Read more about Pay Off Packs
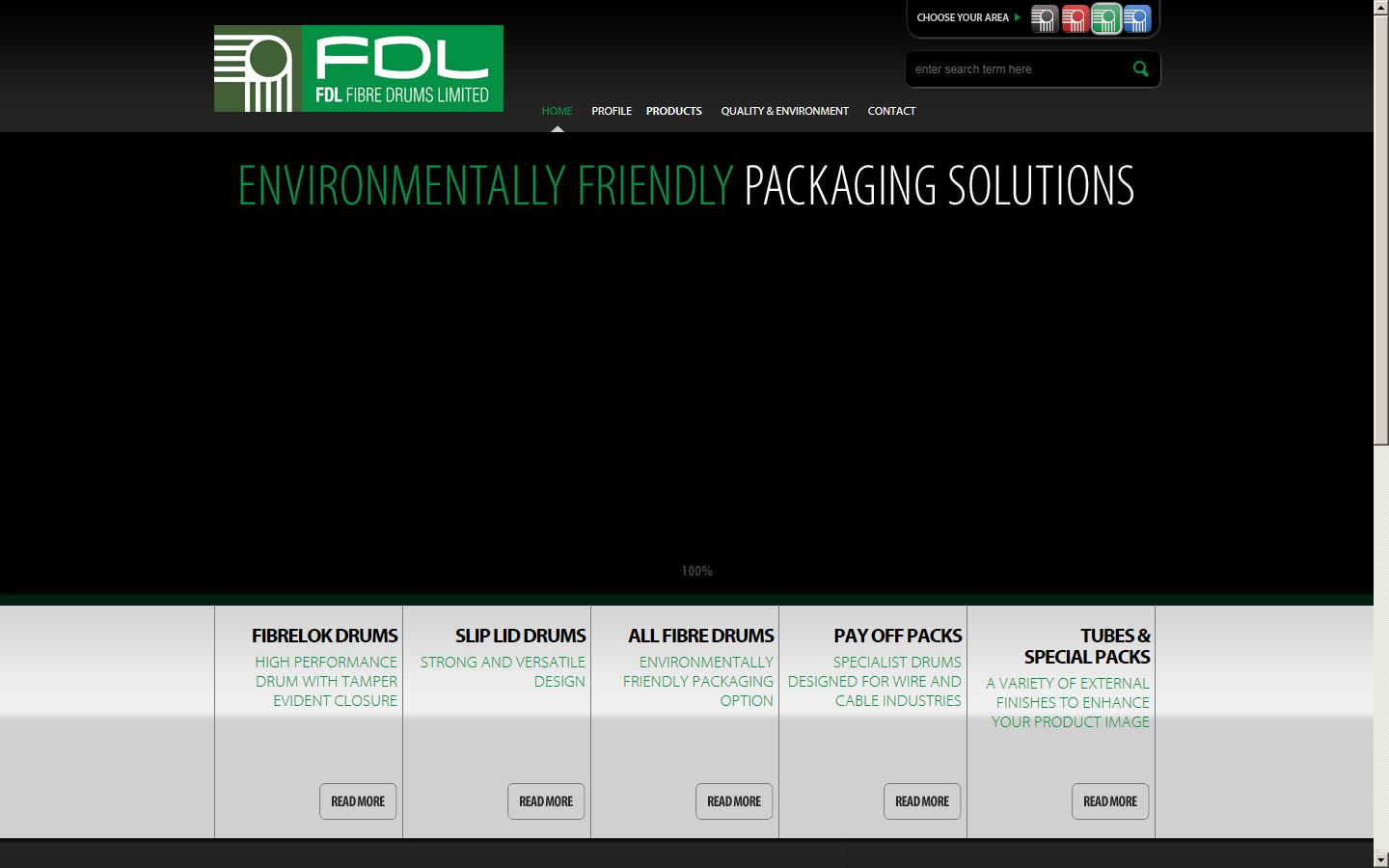 921,801
